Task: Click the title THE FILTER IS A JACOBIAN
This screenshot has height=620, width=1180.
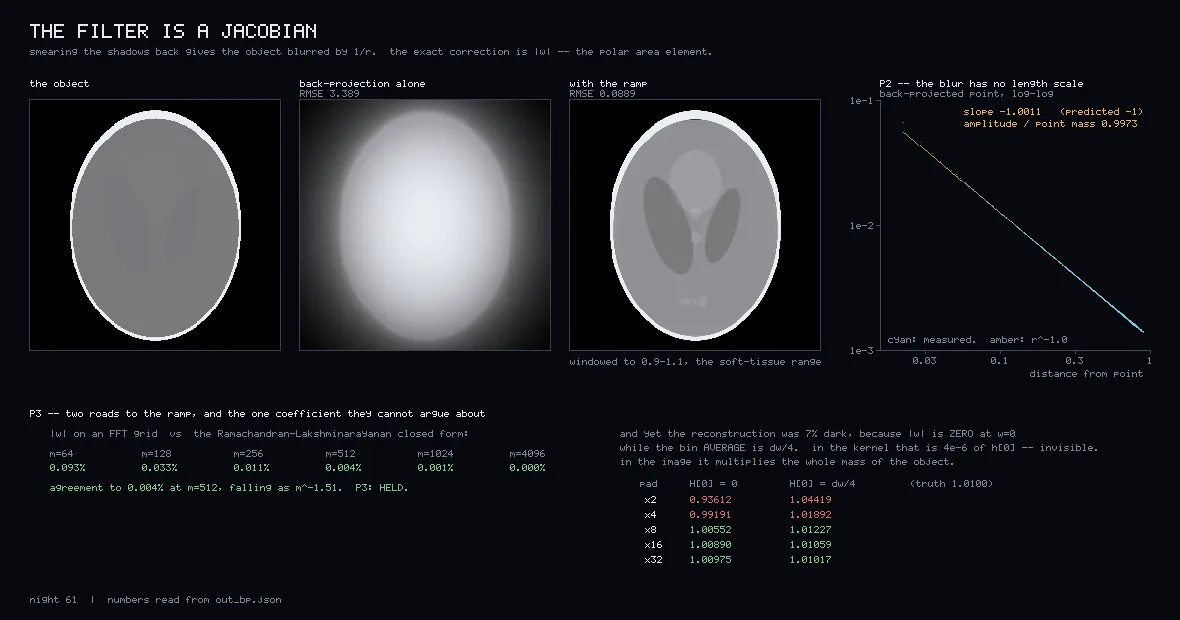Action: 173,31
